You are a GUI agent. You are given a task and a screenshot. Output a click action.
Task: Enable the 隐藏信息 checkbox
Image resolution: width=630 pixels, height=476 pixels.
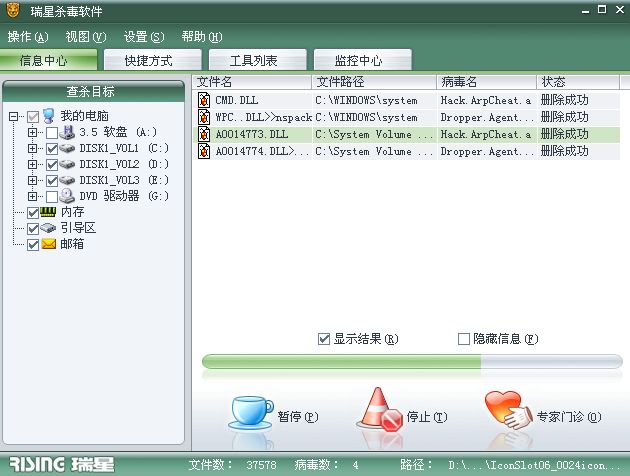(x=464, y=339)
